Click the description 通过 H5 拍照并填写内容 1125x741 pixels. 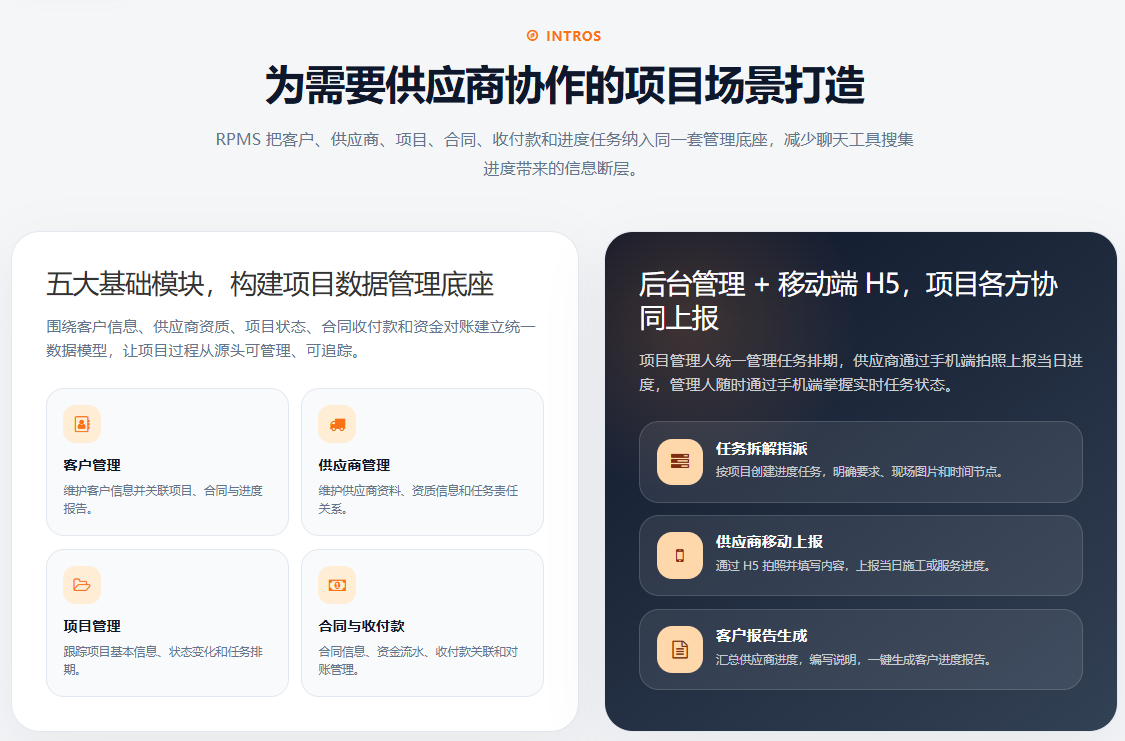pos(854,566)
